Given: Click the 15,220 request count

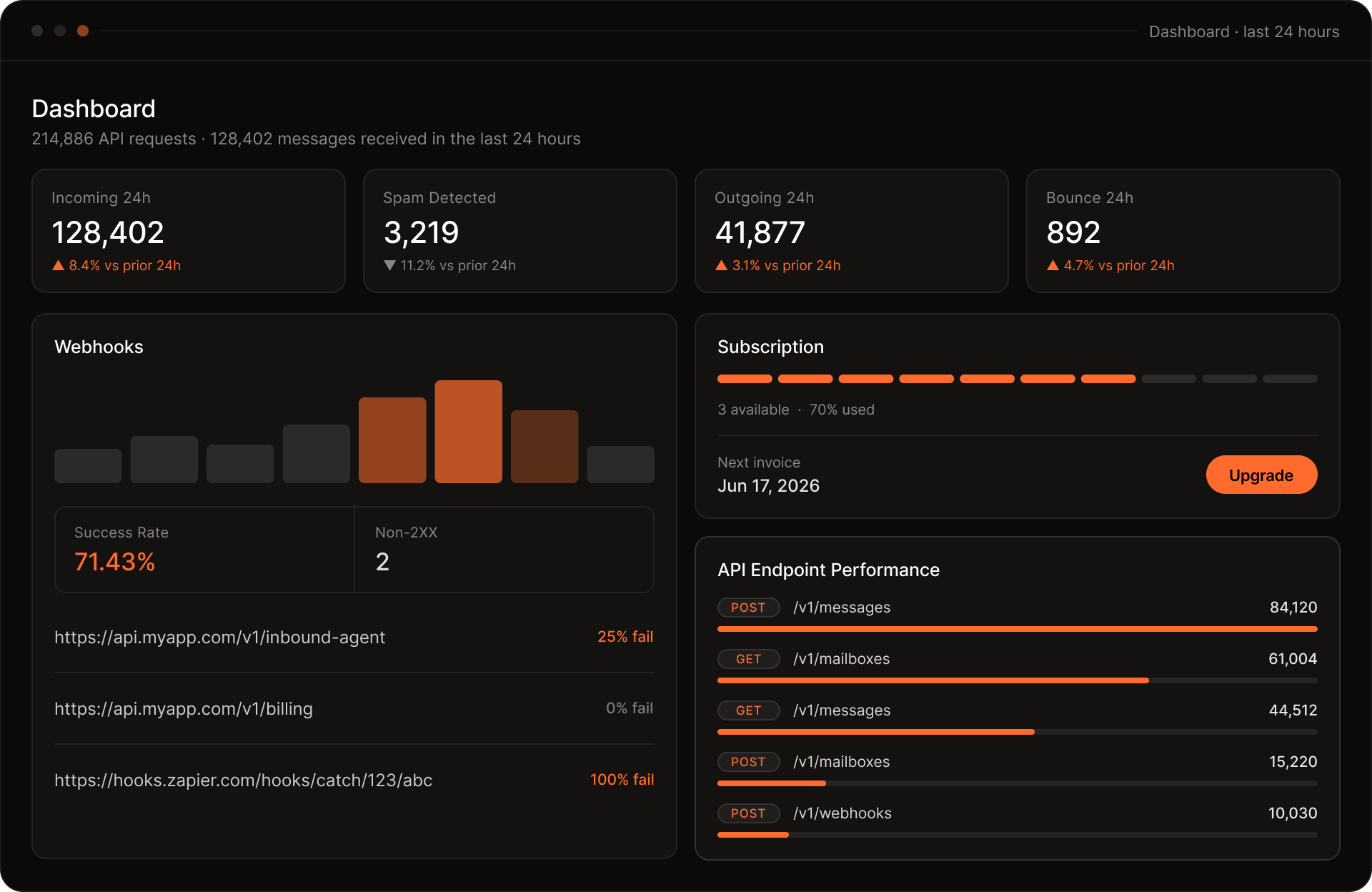Looking at the screenshot, I should click(x=1293, y=762).
